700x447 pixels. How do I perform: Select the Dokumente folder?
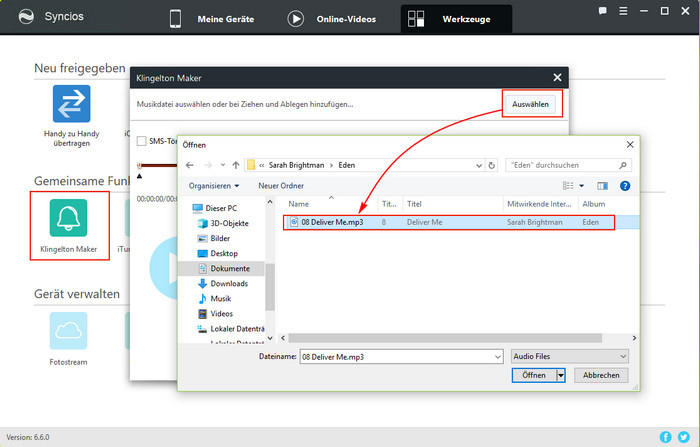[x=222, y=268]
